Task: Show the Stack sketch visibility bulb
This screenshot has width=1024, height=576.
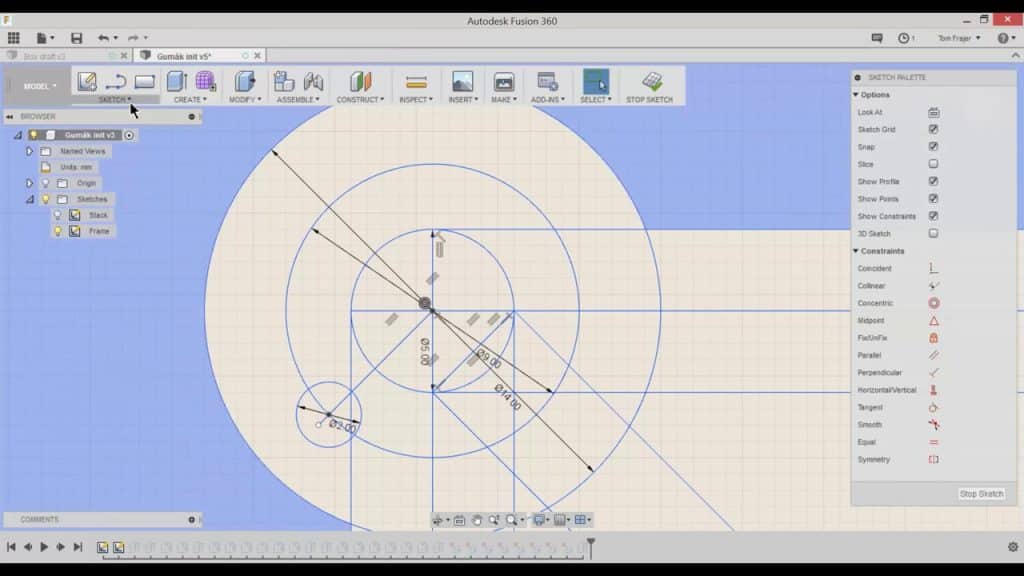Action: pyautogui.click(x=60, y=214)
